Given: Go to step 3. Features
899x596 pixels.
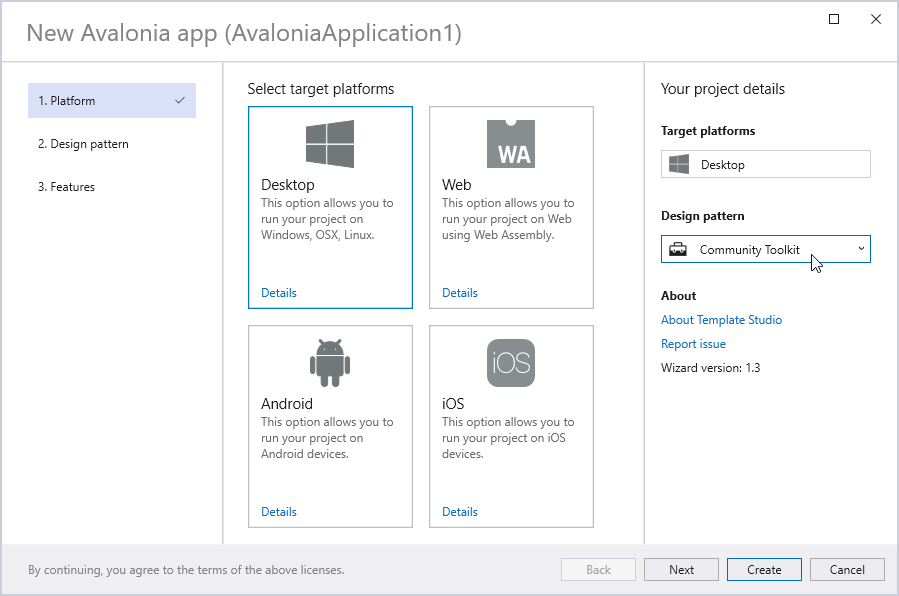Looking at the screenshot, I should [66, 187].
